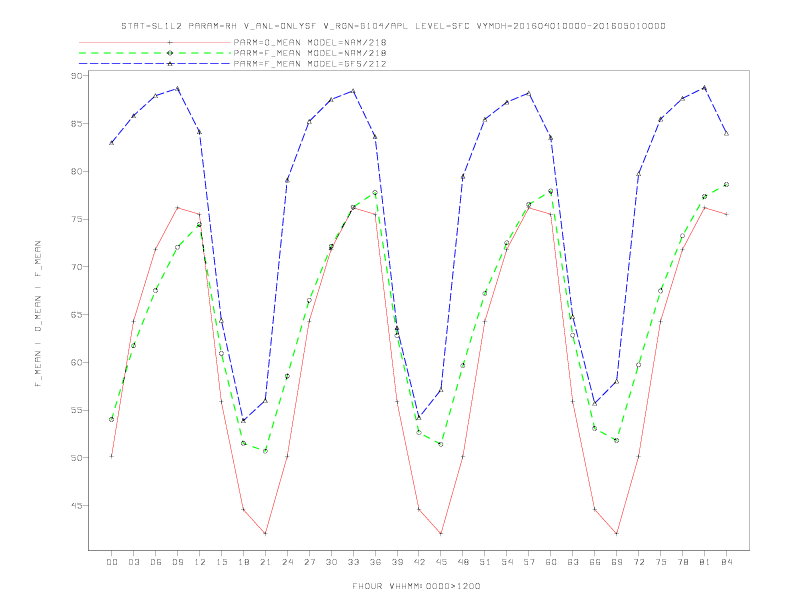The height and width of the screenshot is (612, 792).
Task: Click the y-axis tick label 65
Action: click(x=76, y=315)
